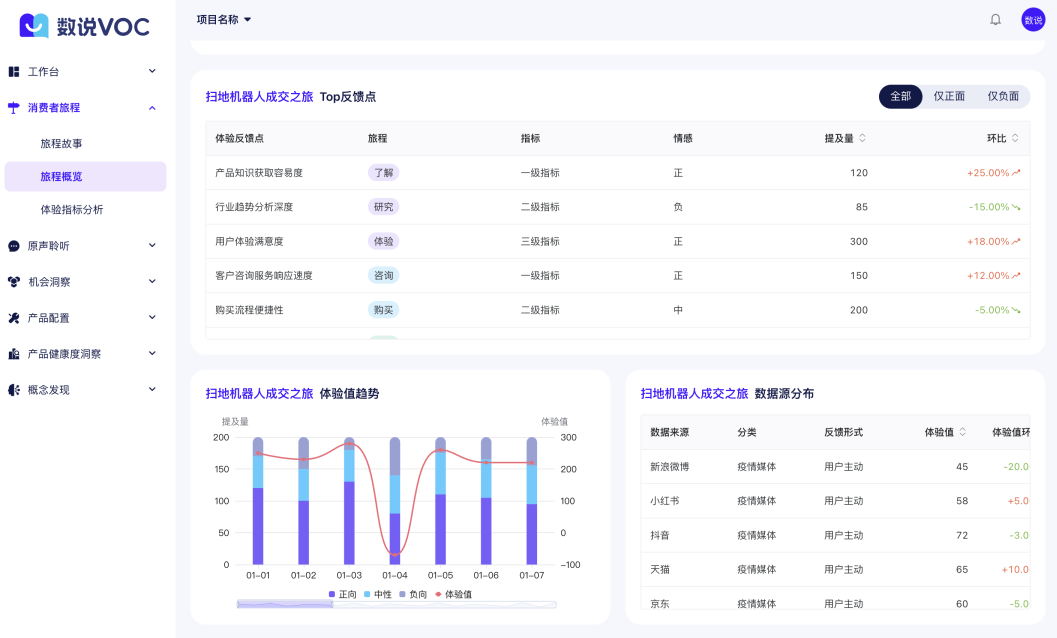
Task: Filter to 仅正面 feedback only
Action: tap(949, 96)
